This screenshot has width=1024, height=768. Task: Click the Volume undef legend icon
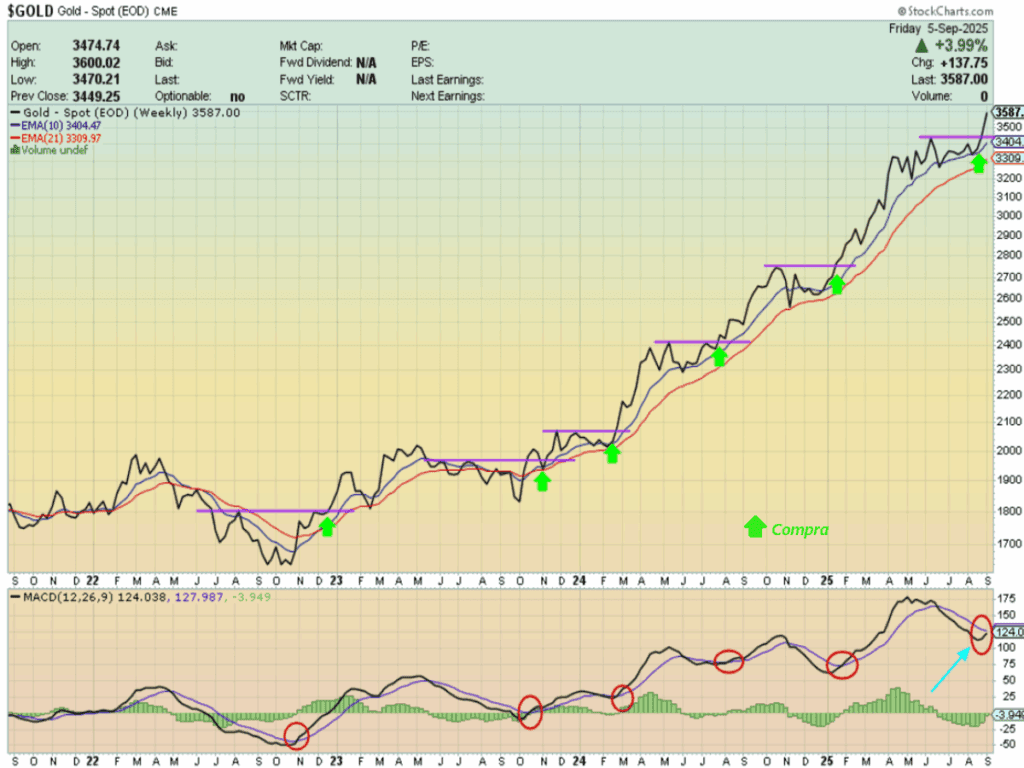point(14,150)
